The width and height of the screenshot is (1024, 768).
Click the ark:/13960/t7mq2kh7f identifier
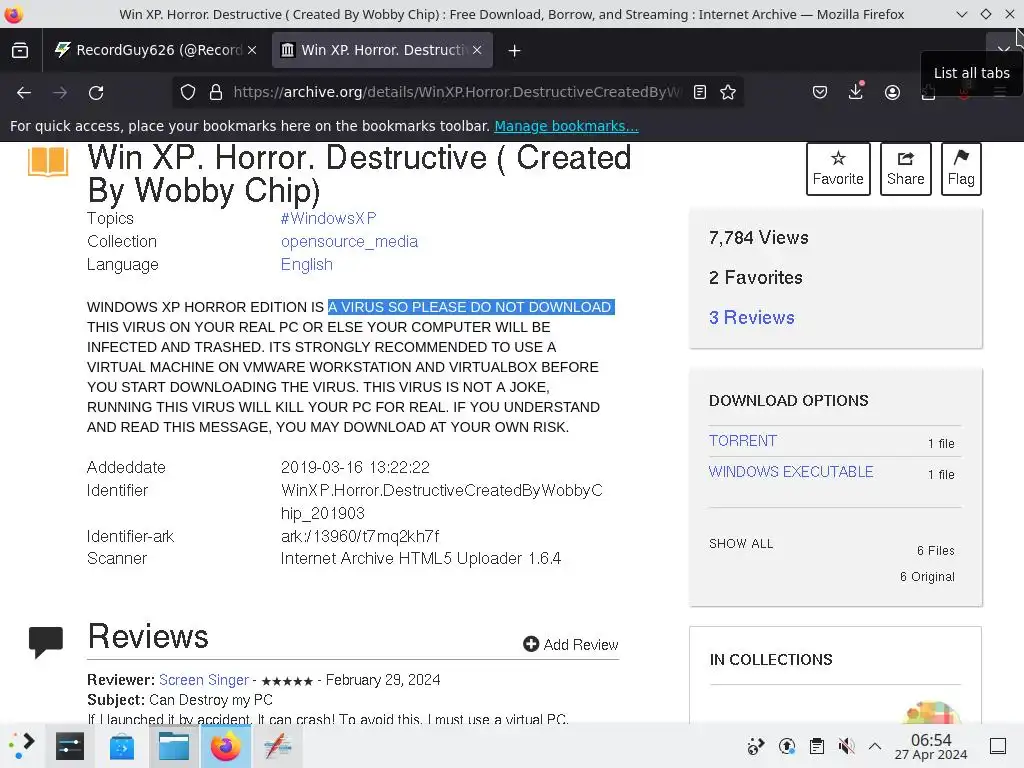coord(360,536)
